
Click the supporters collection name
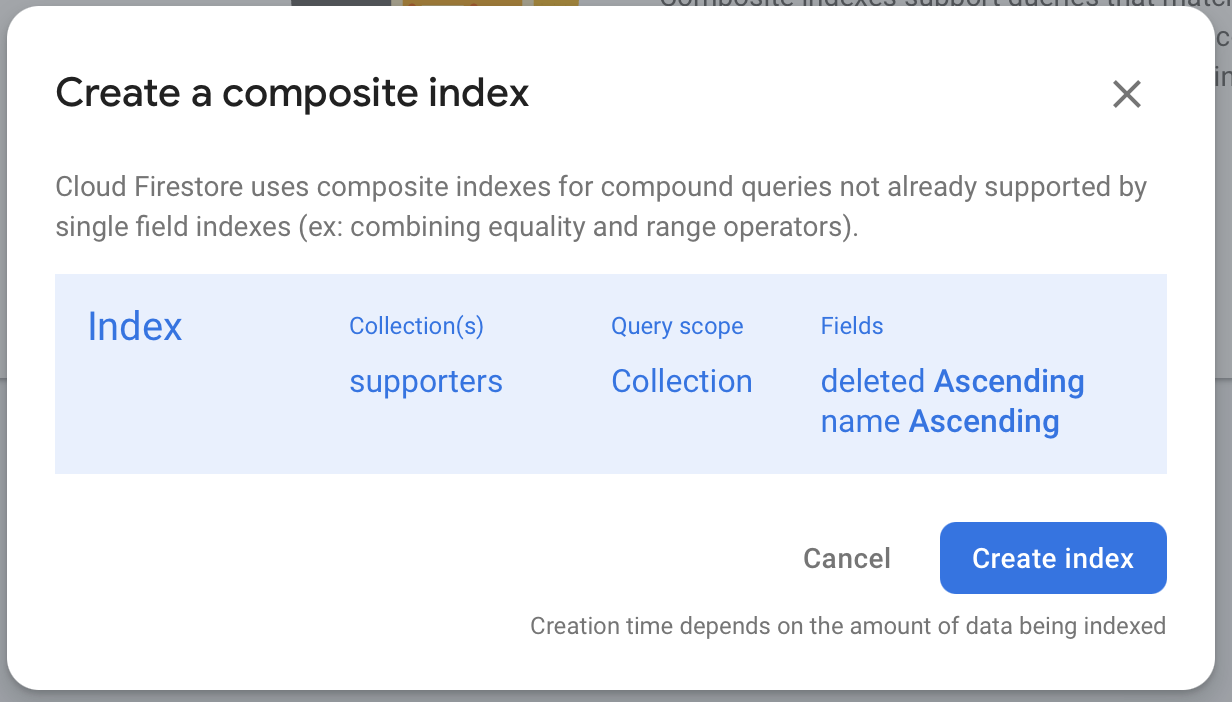point(426,381)
